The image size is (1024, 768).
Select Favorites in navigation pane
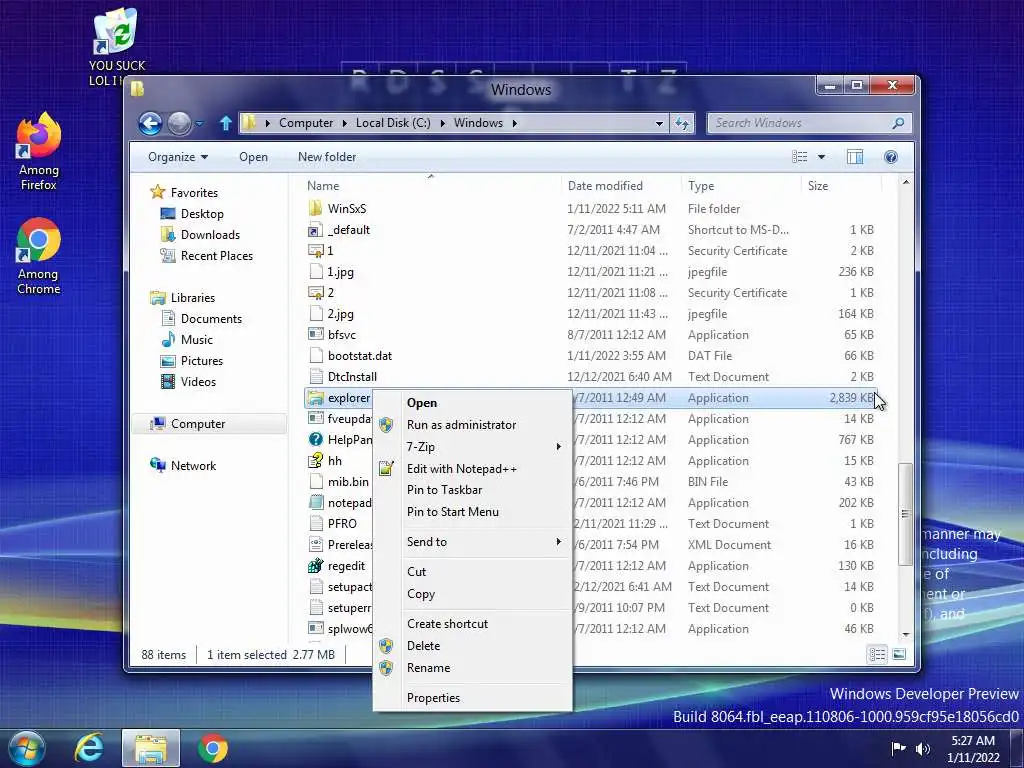click(x=184, y=192)
